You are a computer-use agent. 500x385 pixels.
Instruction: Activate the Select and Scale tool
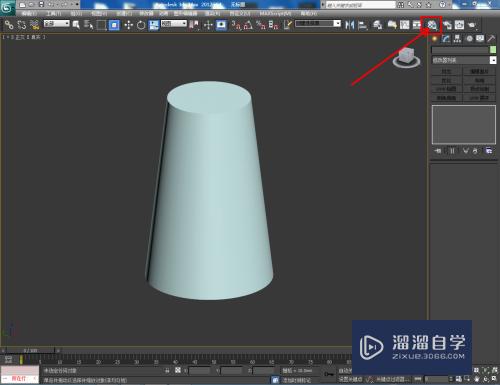point(154,25)
